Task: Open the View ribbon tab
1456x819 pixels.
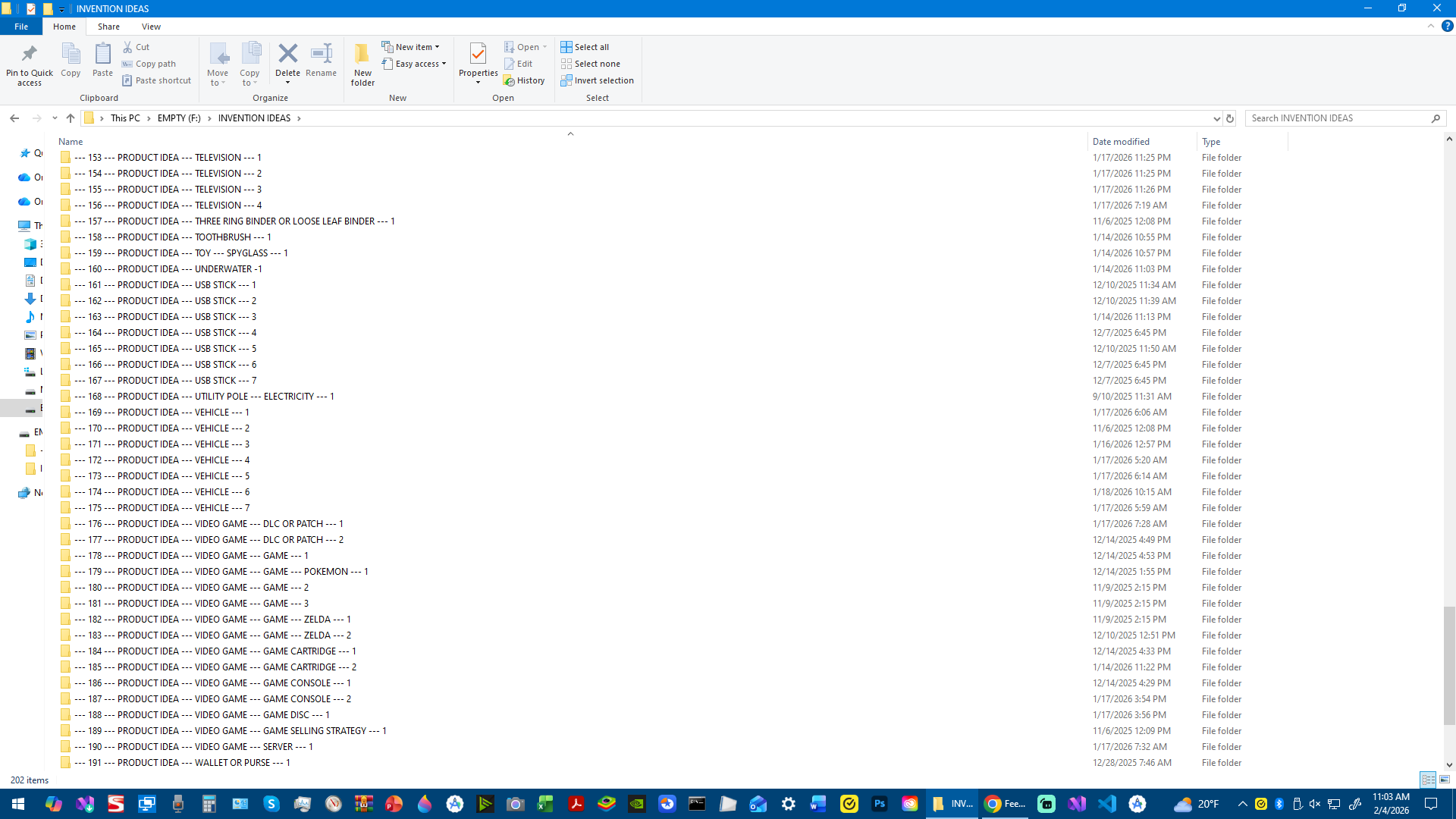Action: click(x=151, y=27)
